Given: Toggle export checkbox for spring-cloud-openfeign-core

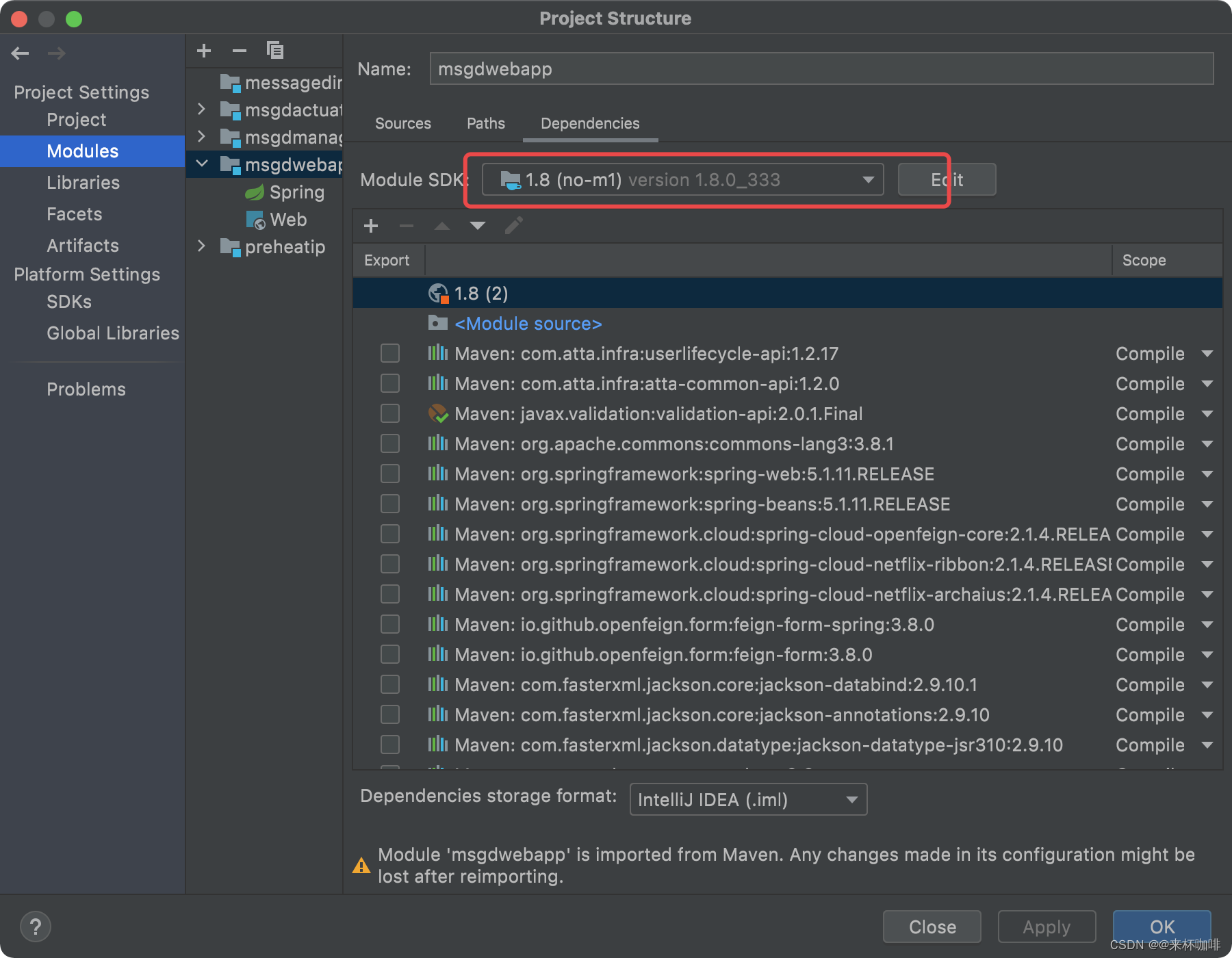Looking at the screenshot, I should tap(390, 534).
